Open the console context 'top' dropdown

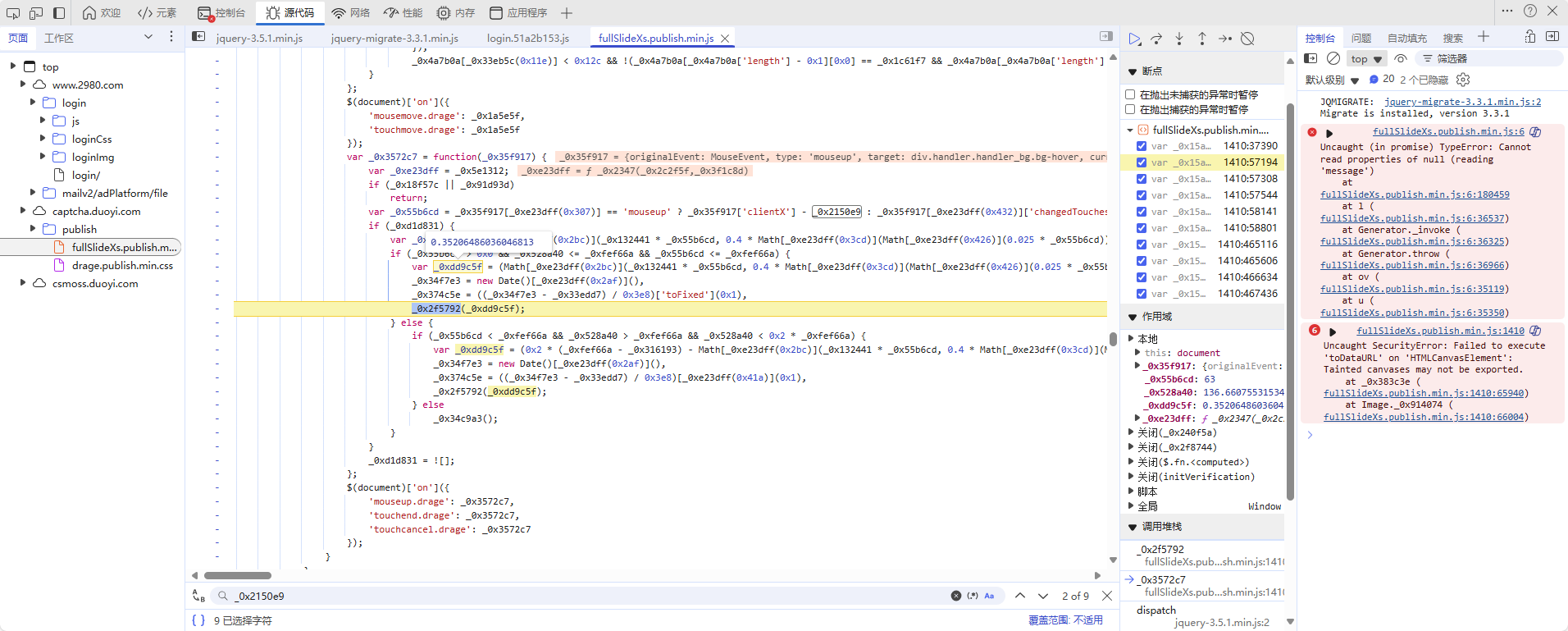[1366, 59]
